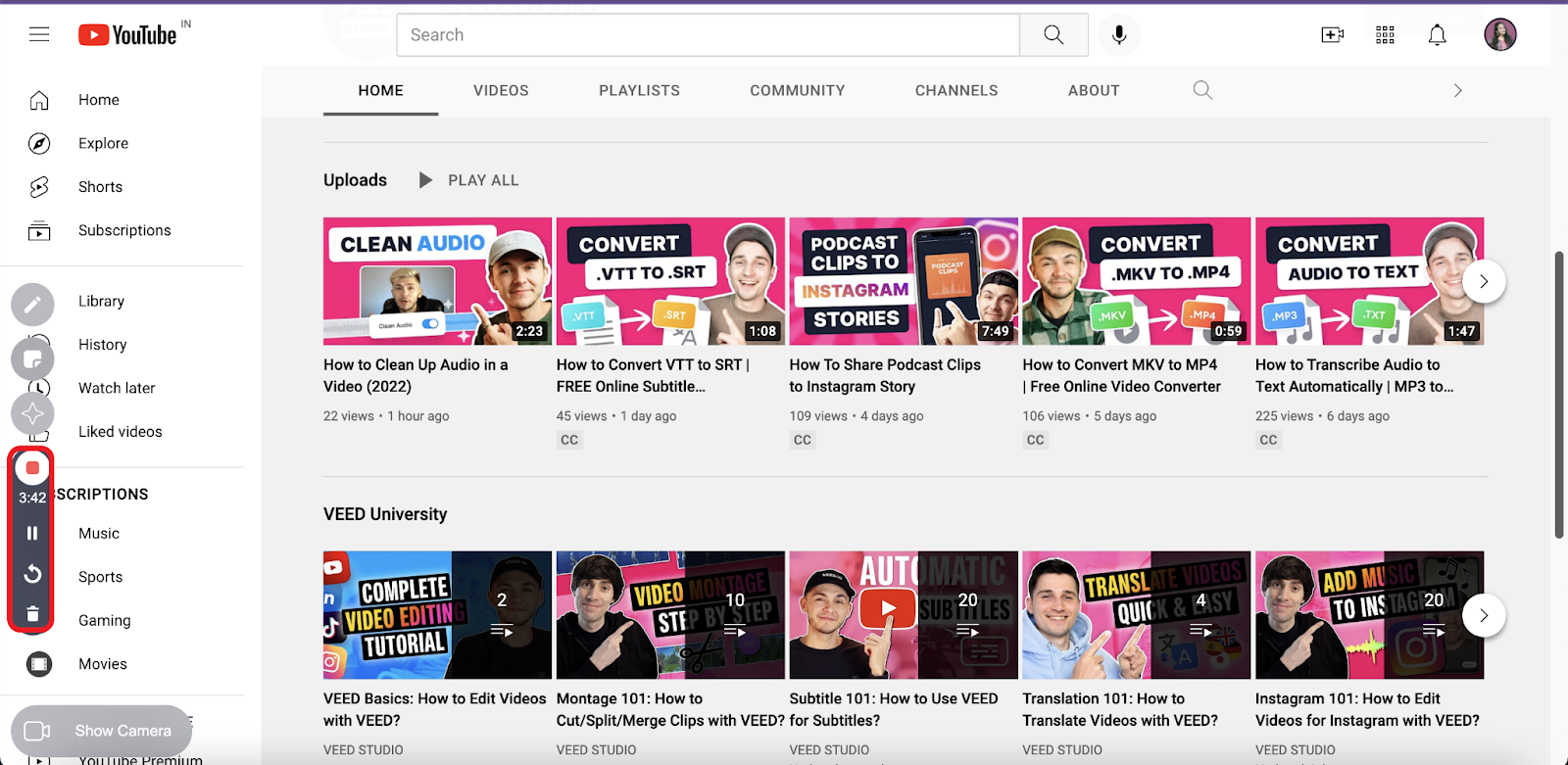Viewport: 1568px width, 765px height.
Task: Open the hamburger guide menu
Action: (39, 34)
